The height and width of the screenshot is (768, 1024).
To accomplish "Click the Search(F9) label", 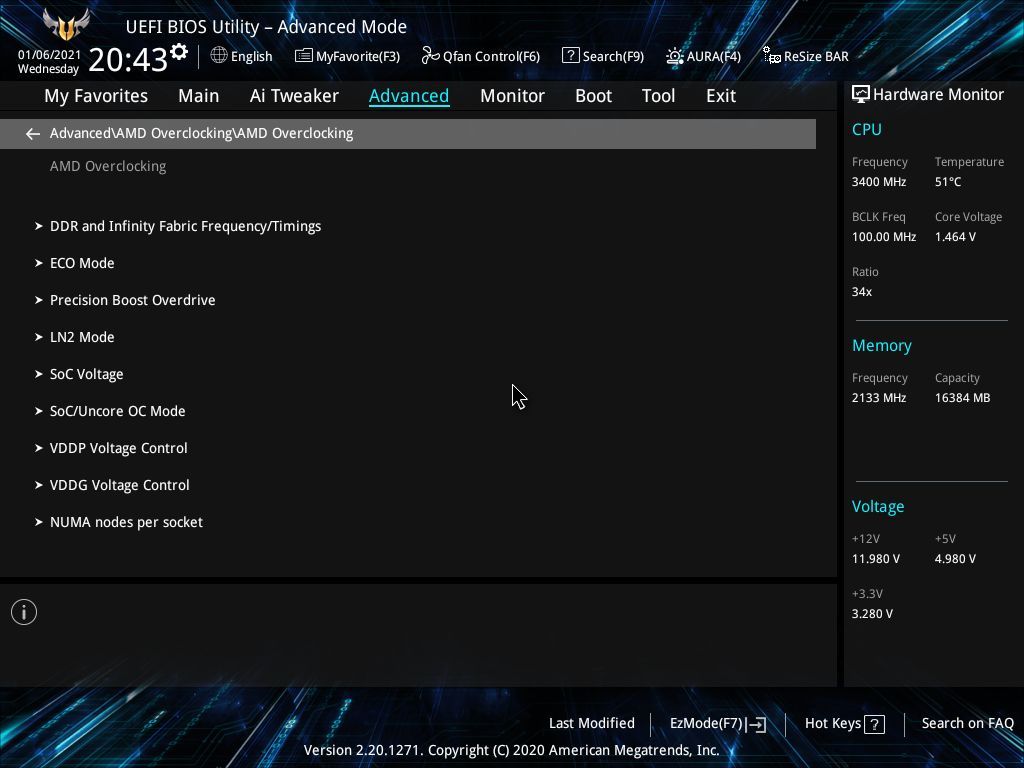I will point(613,56).
